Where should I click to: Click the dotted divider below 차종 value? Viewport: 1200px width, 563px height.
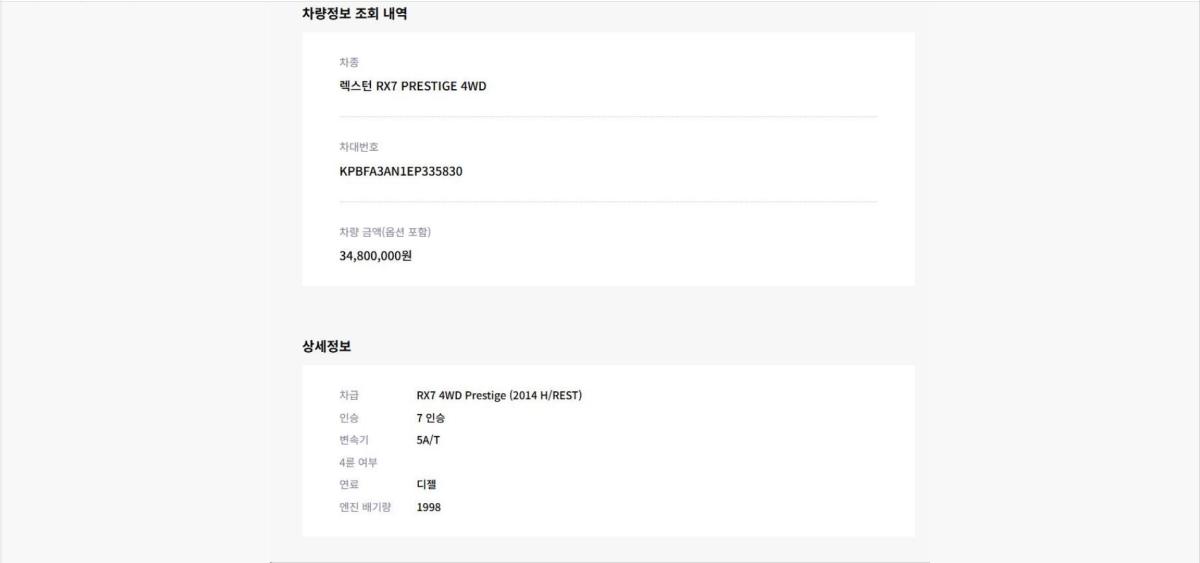[608, 117]
